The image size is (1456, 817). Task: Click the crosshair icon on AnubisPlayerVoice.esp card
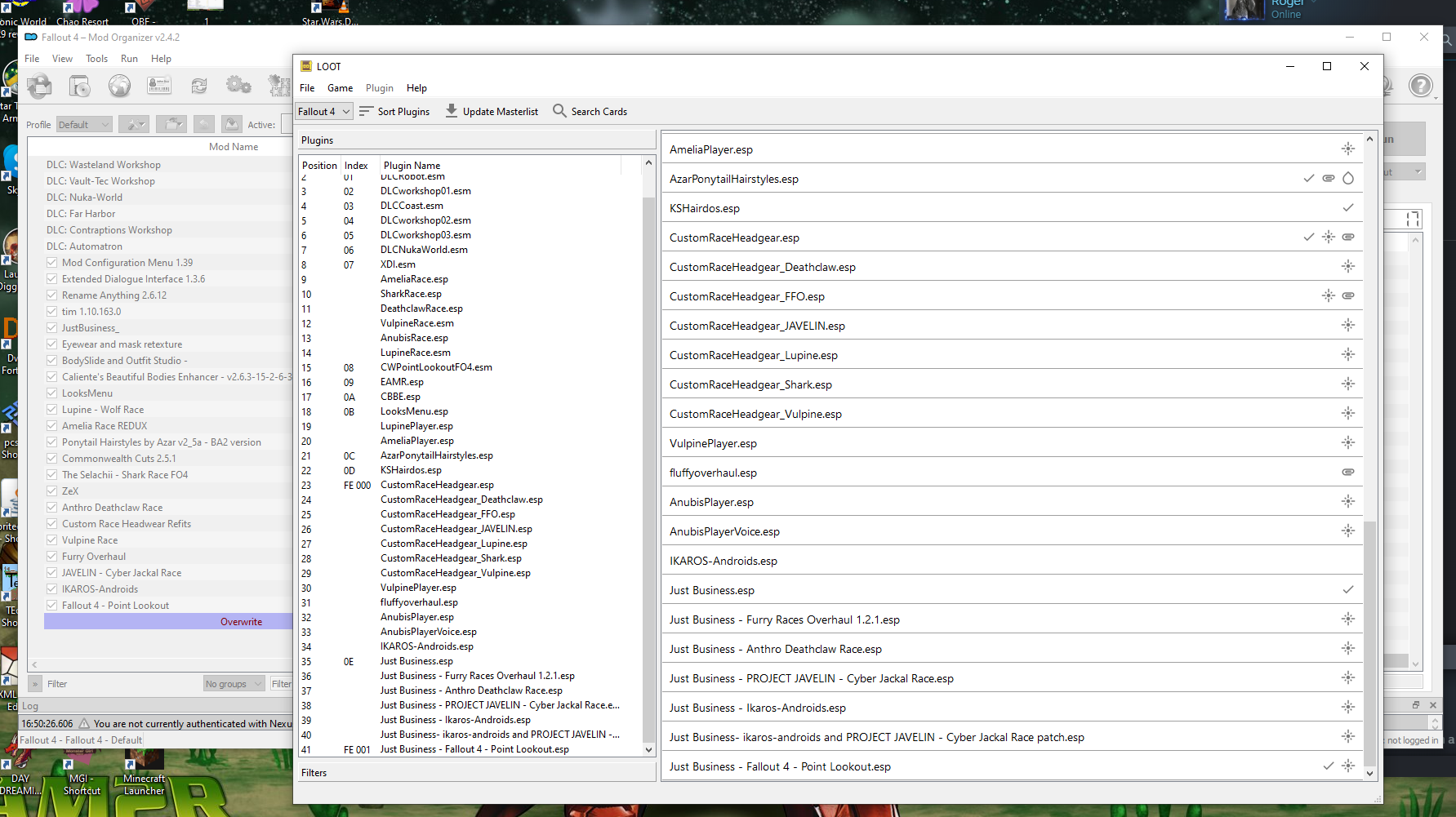coord(1348,531)
